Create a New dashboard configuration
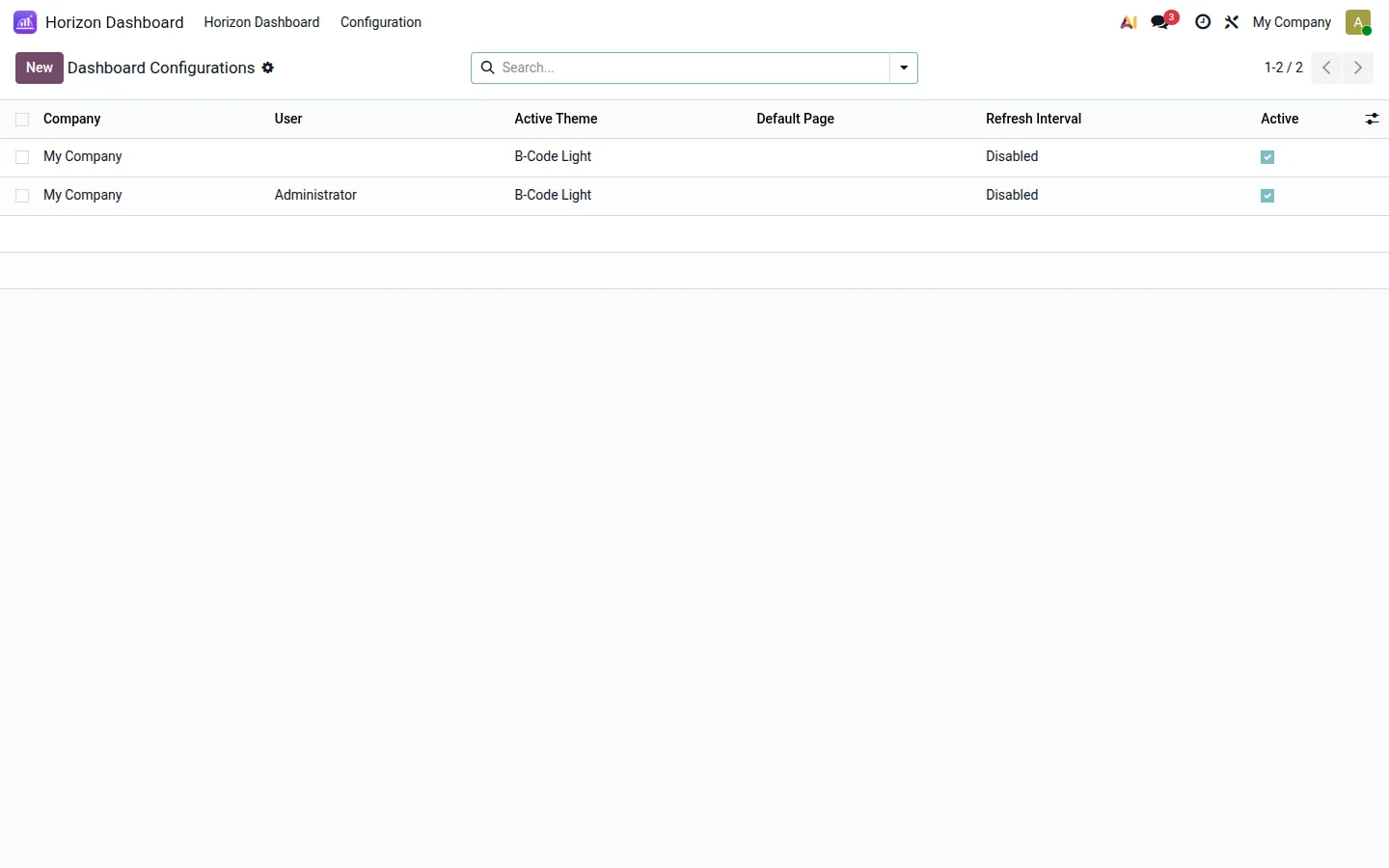1389x868 pixels. [x=40, y=68]
